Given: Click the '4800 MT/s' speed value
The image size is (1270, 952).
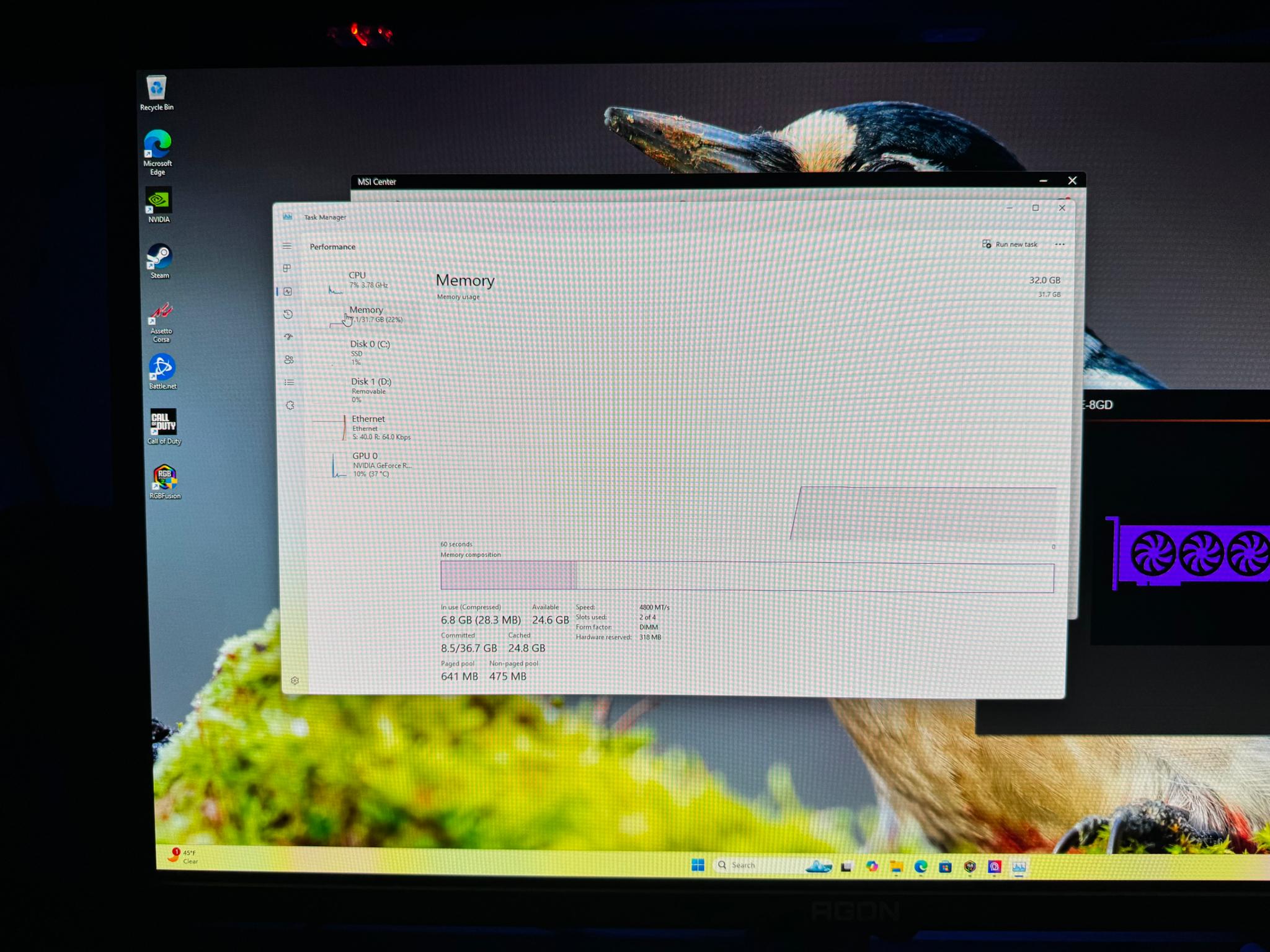Looking at the screenshot, I should [654, 607].
